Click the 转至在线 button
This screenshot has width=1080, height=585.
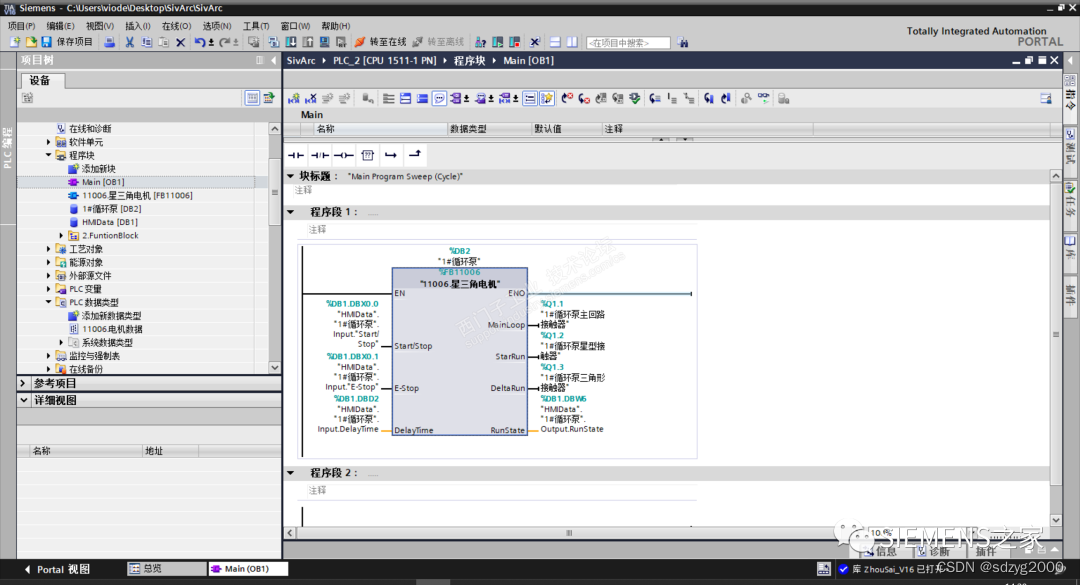click(380, 42)
